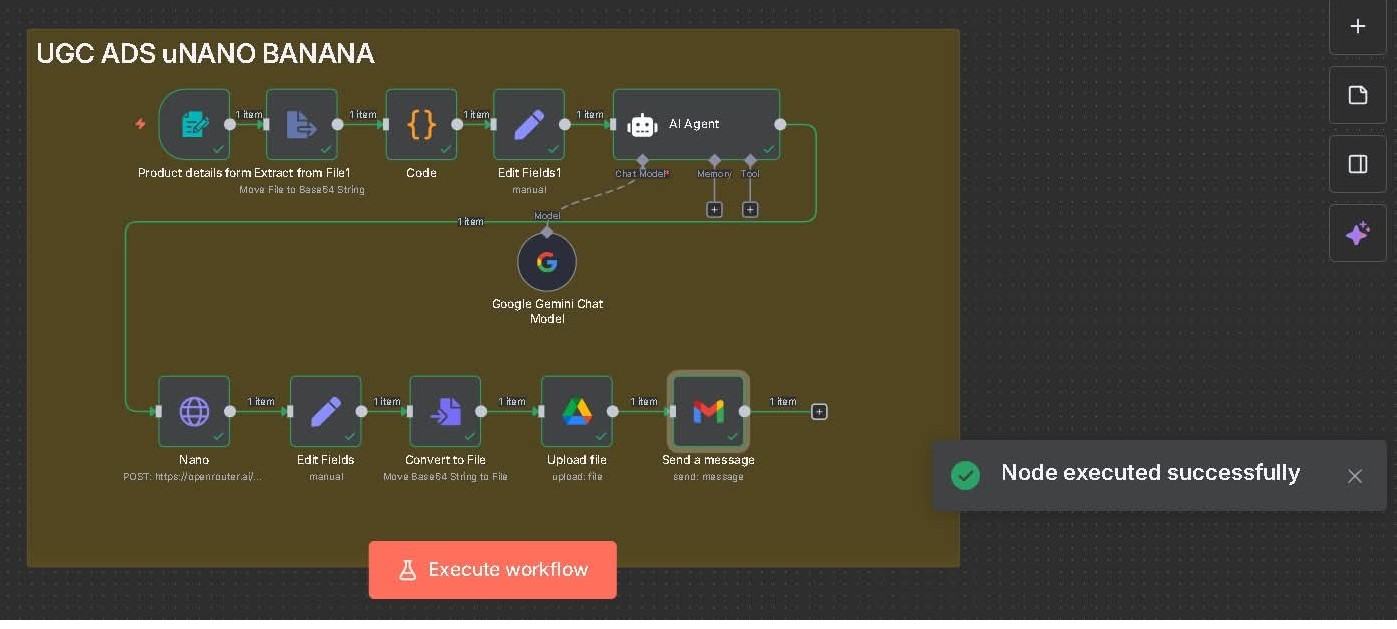Open the Gmail Send a message node
Viewport: 1397px width, 629px height.
tap(708, 411)
